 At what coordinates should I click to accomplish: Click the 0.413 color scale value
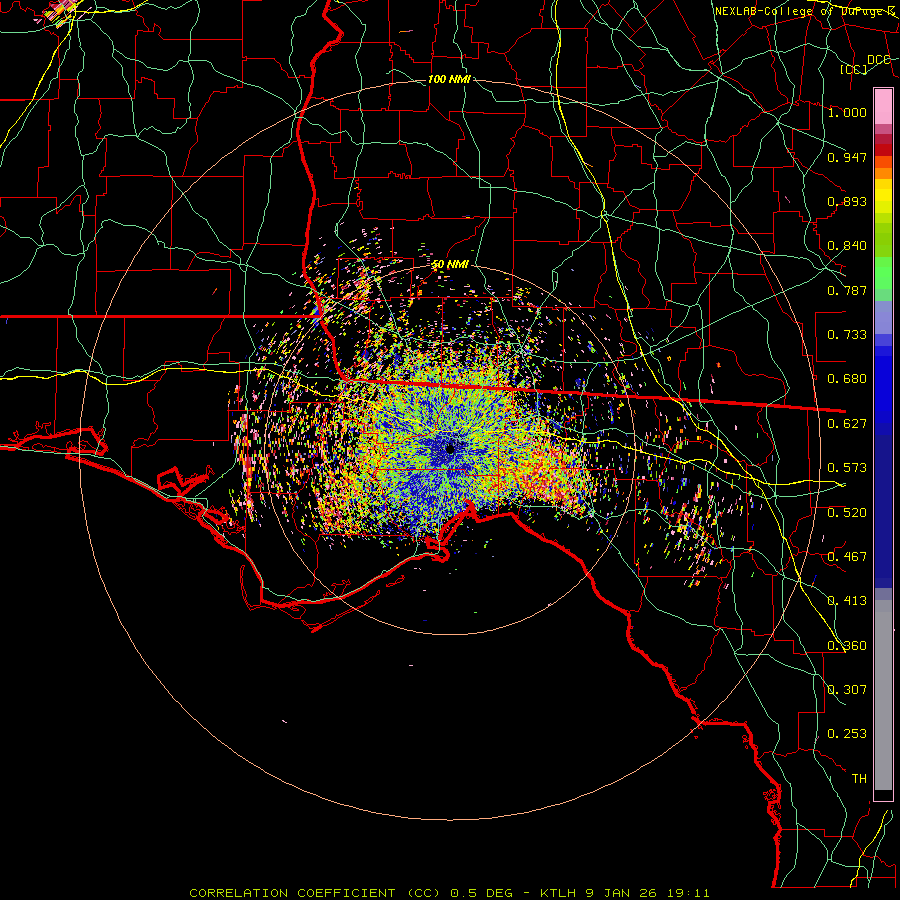tap(847, 601)
